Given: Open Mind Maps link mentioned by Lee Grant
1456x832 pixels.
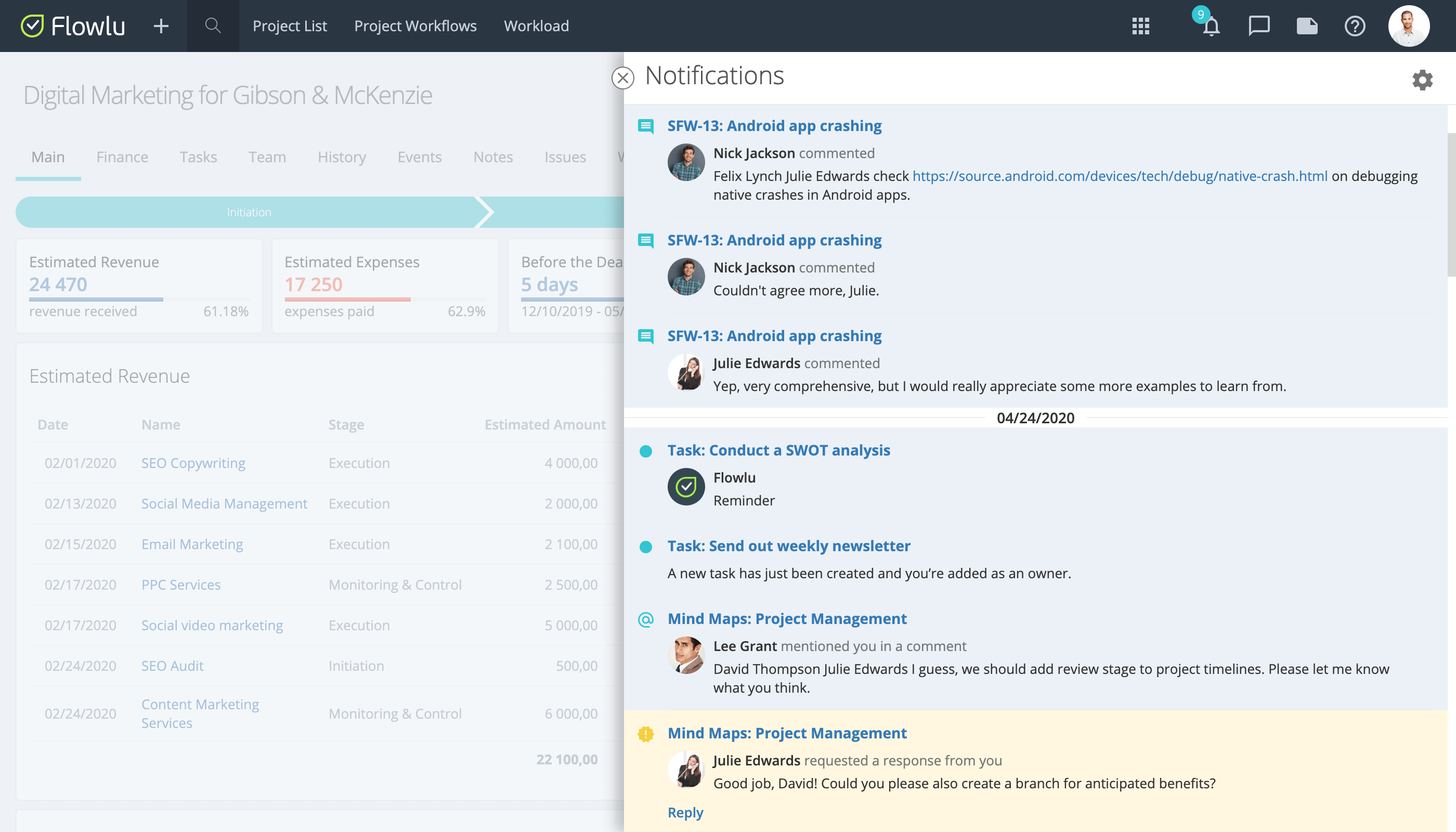Looking at the screenshot, I should coord(787,618).
